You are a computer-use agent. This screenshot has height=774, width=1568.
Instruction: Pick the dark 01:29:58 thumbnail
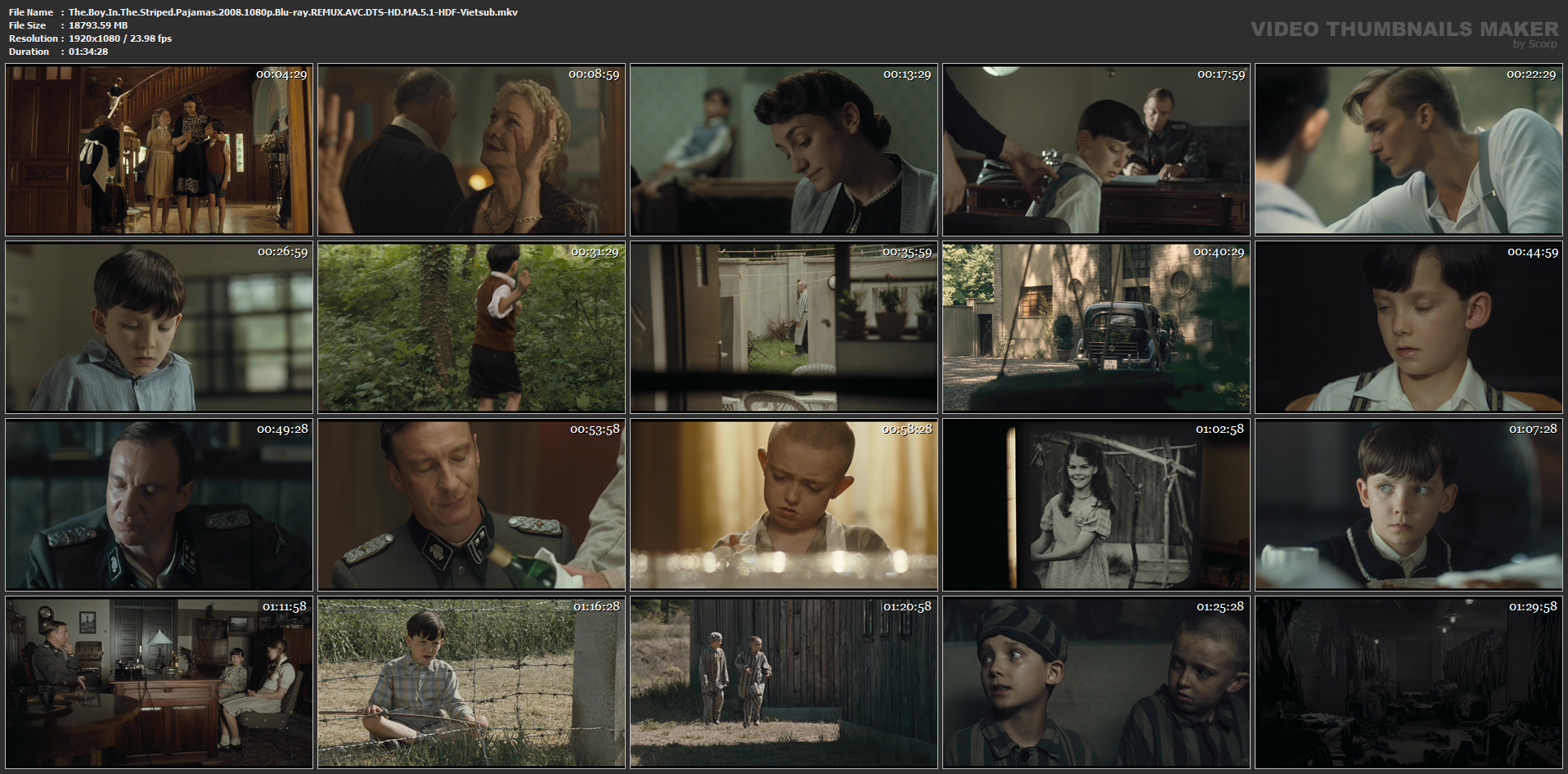(x=1409, y=682)
